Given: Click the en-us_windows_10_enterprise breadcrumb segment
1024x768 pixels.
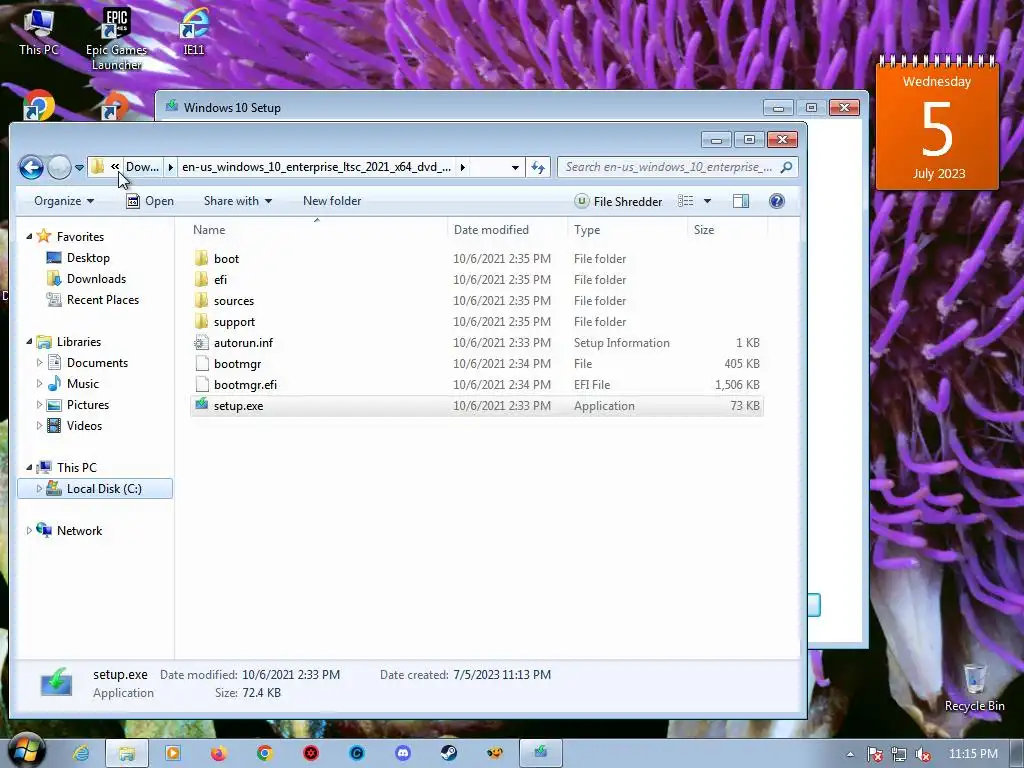Looking at the screenshot, I should coord(316,167).
